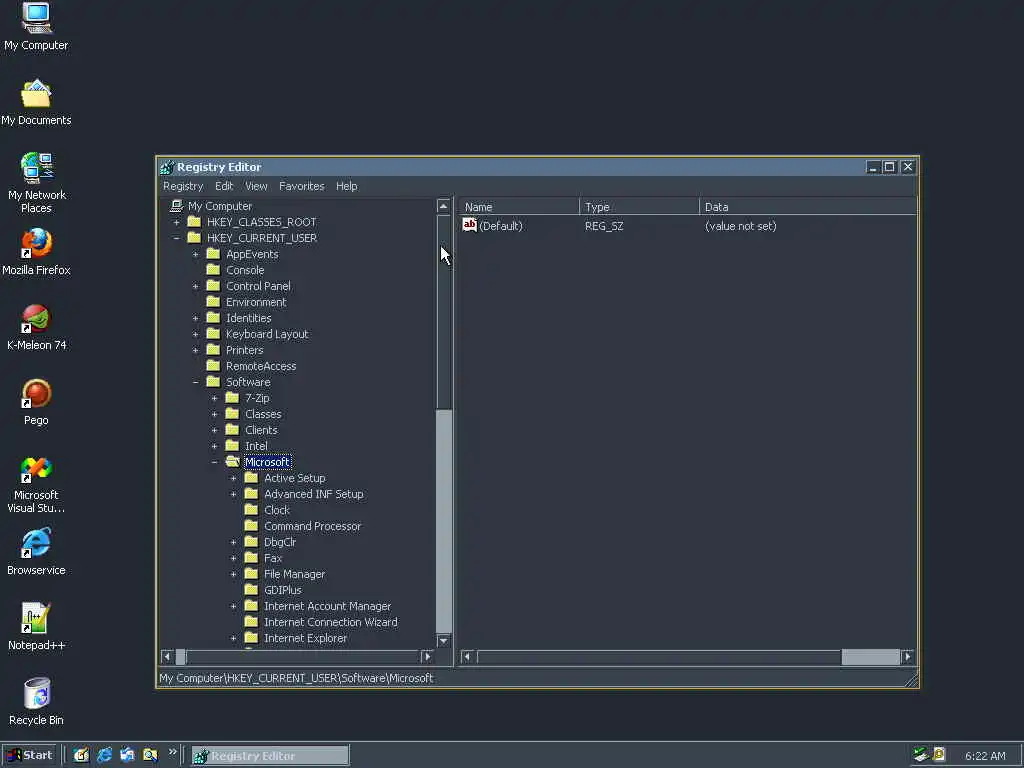Open the Registry menu
The width and height of the screenshot is (1024, 768).
[x=183, y=186]
